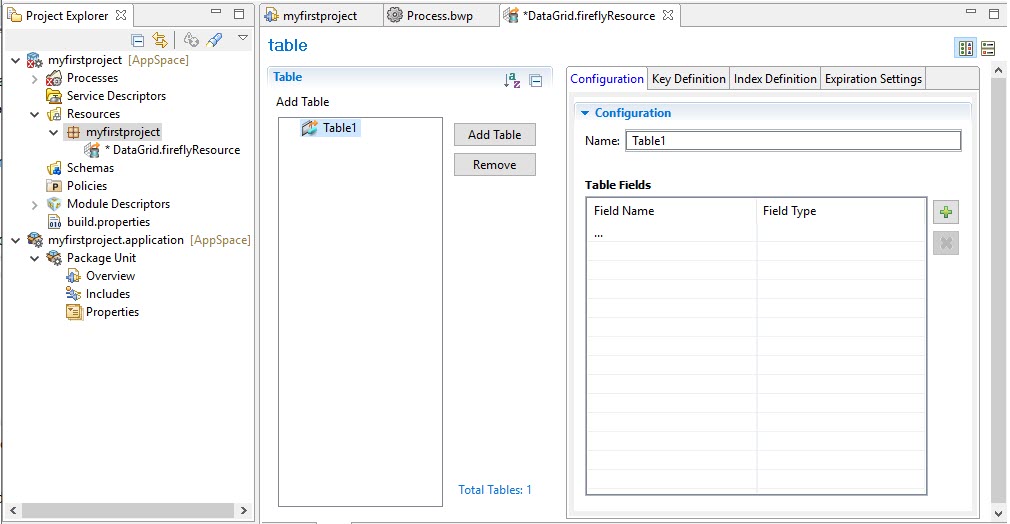
Task: Select Table1 in the table list
Action: [339, 128]
